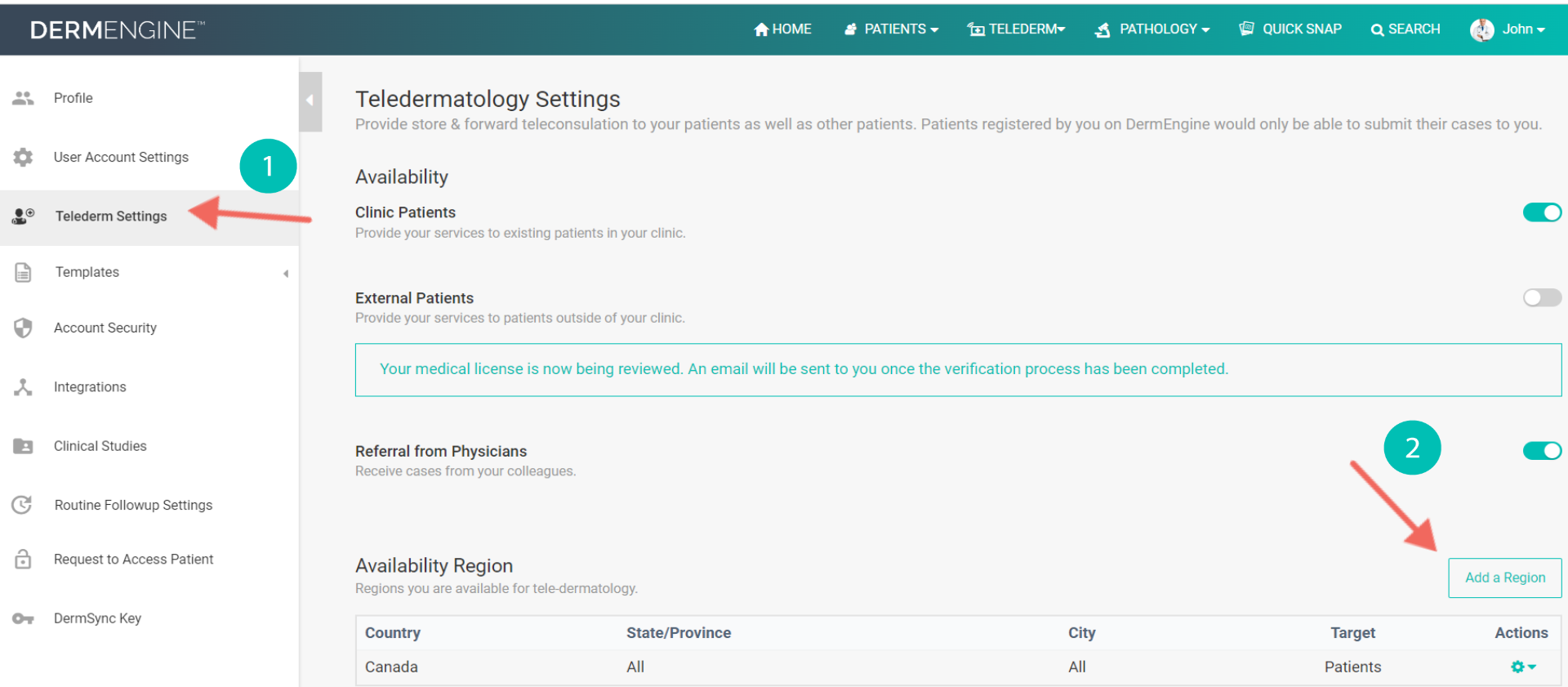Click the Availability Region heading
Viewport: 1568px width, 687px height.
pyautogui.click(x=434, y=565)
